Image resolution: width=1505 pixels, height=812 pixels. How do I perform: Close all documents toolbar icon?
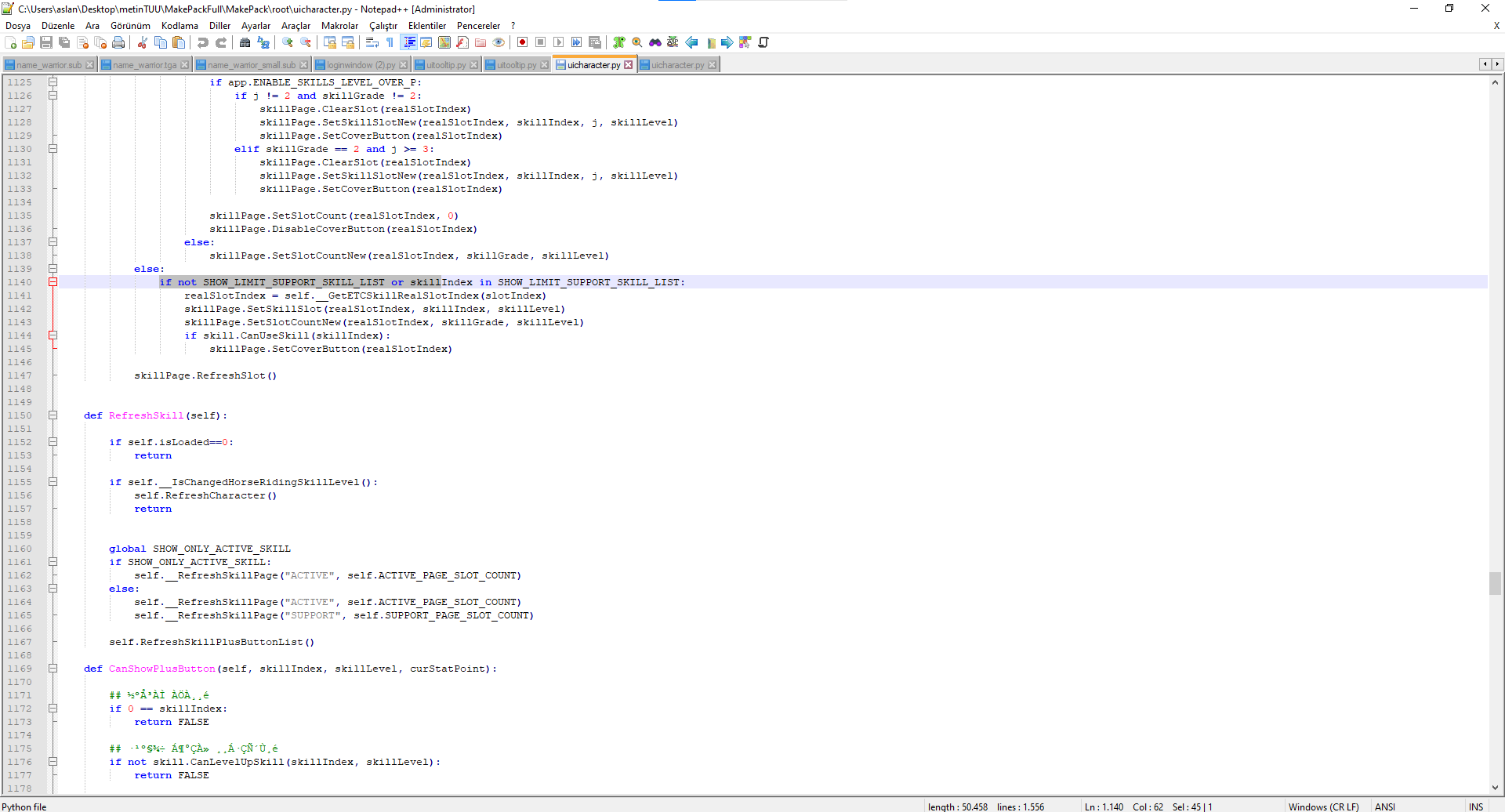pos(100,42)
